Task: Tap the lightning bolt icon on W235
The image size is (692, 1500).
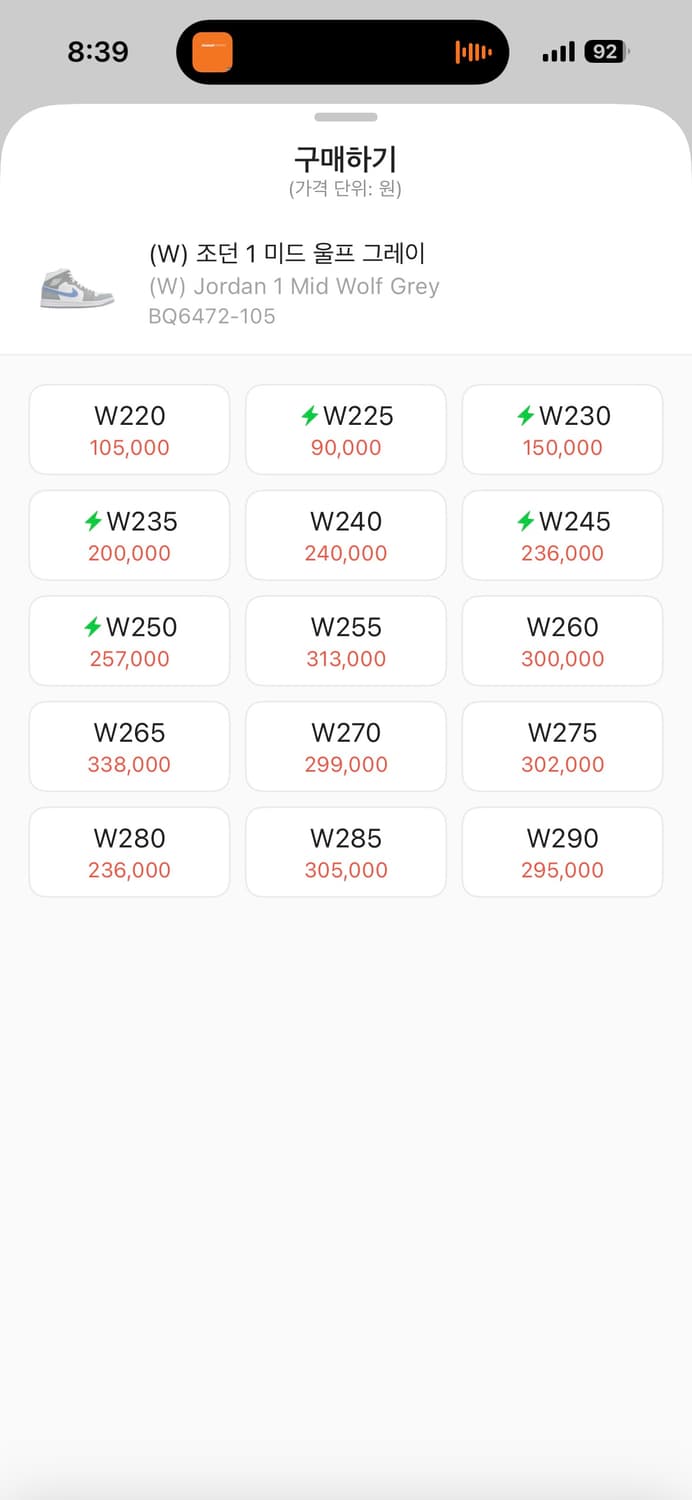Action: pyautogui.click(x=94, y=521)
